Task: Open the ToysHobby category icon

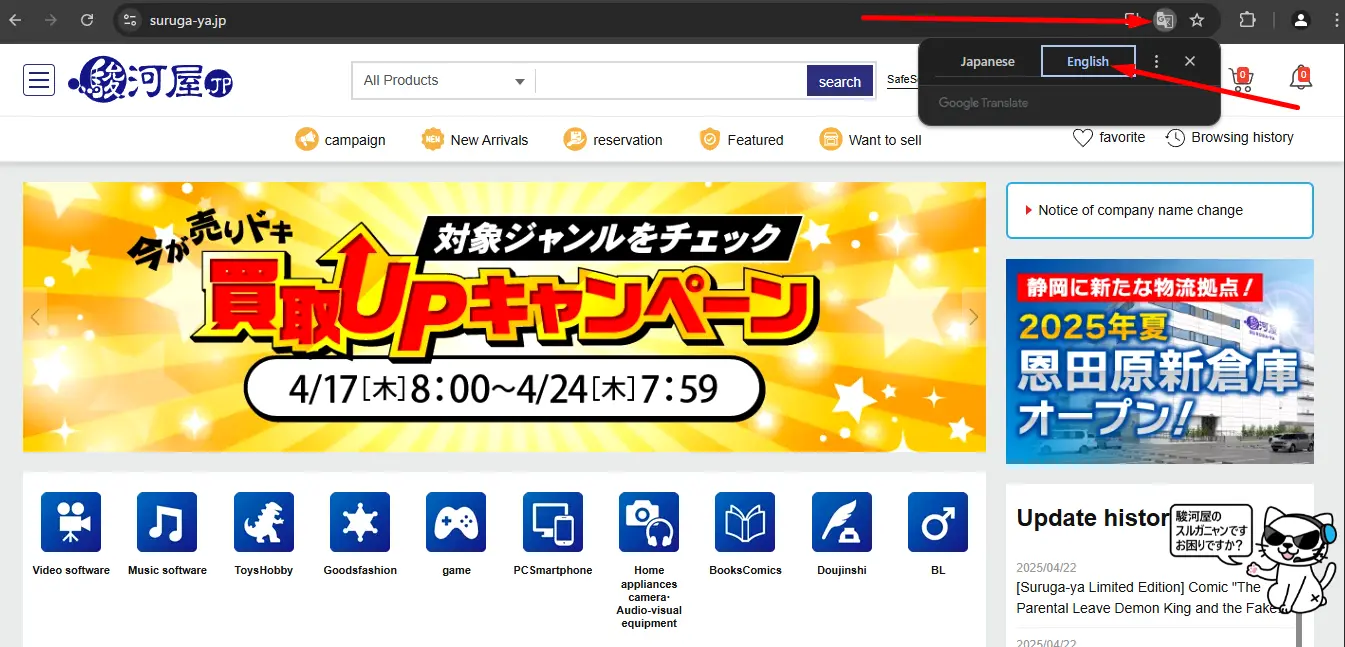Action: pos(263,521)
